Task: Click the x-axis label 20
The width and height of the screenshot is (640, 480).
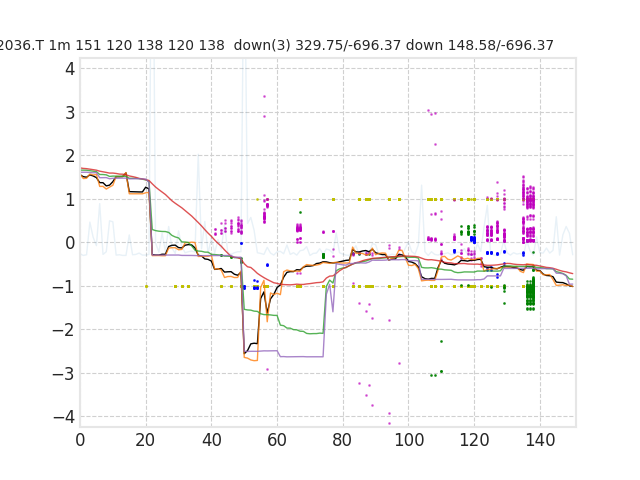Action: [x=146, y=440]
